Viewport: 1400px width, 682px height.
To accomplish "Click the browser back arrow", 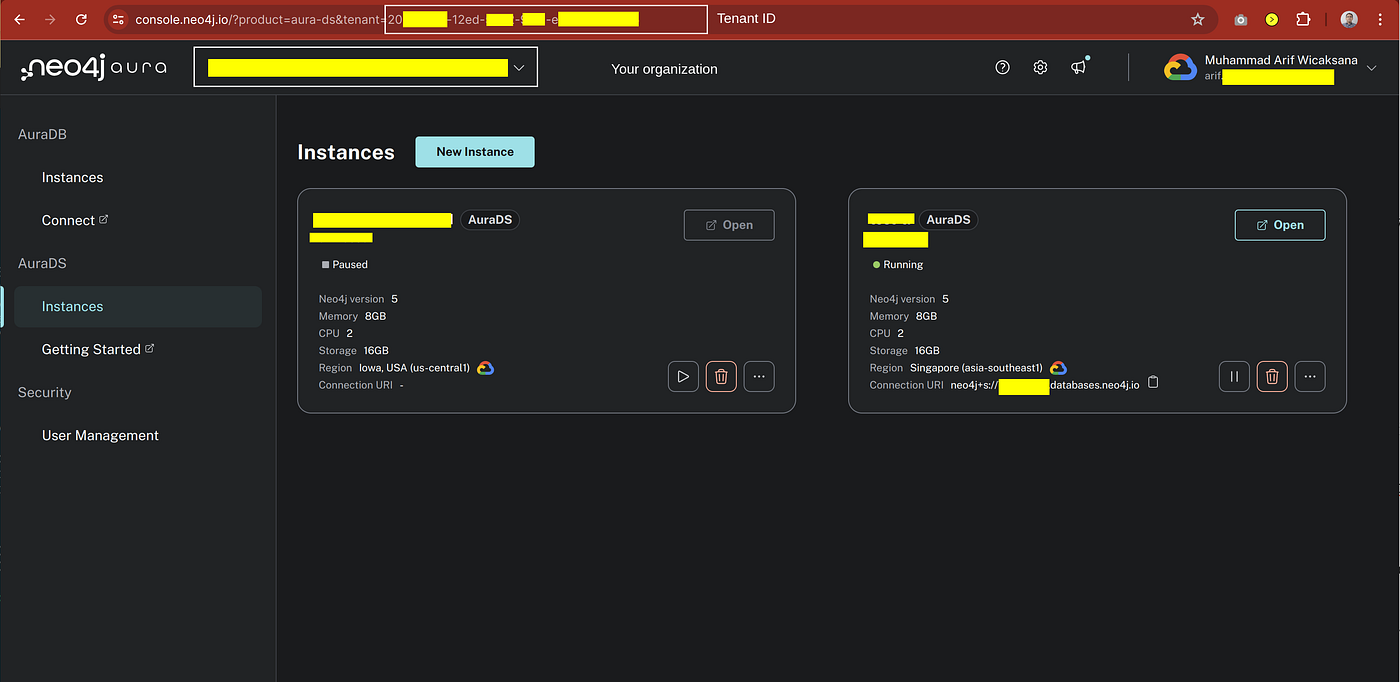I will click(19, 19).
